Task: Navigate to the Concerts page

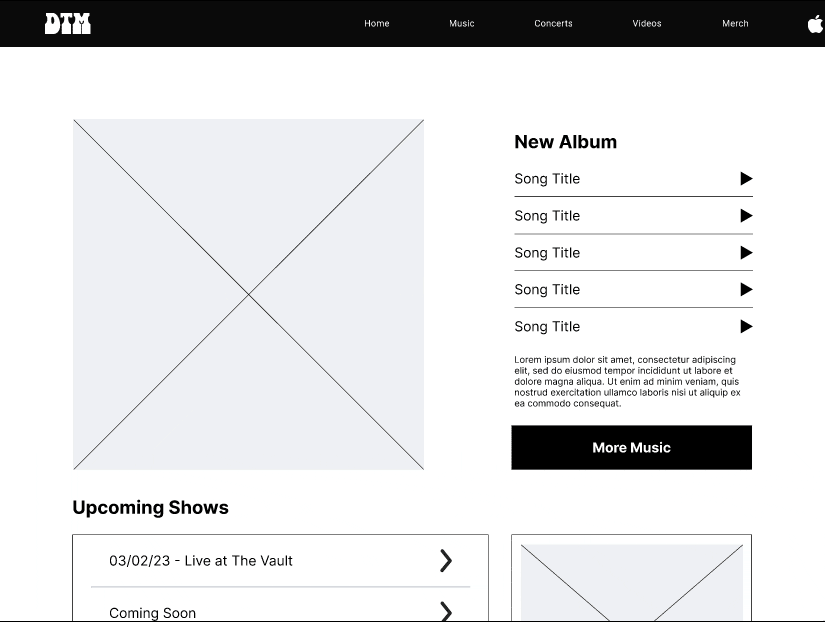Action: (x=553, y=24)
